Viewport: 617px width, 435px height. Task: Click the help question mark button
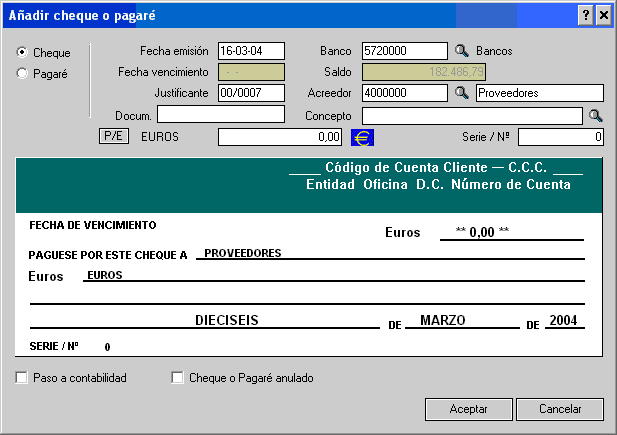tap(585, 16)
